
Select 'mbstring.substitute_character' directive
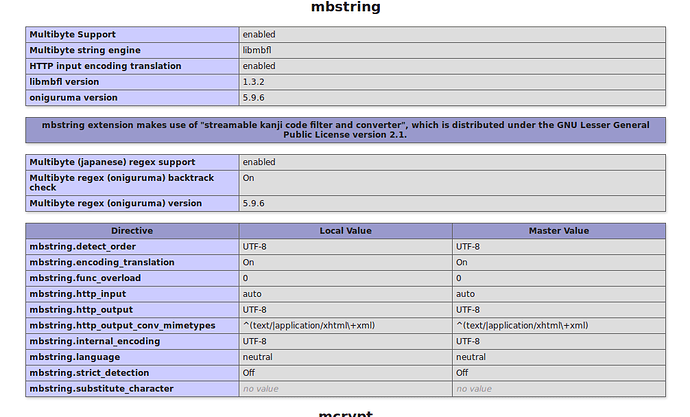(132, 389)
